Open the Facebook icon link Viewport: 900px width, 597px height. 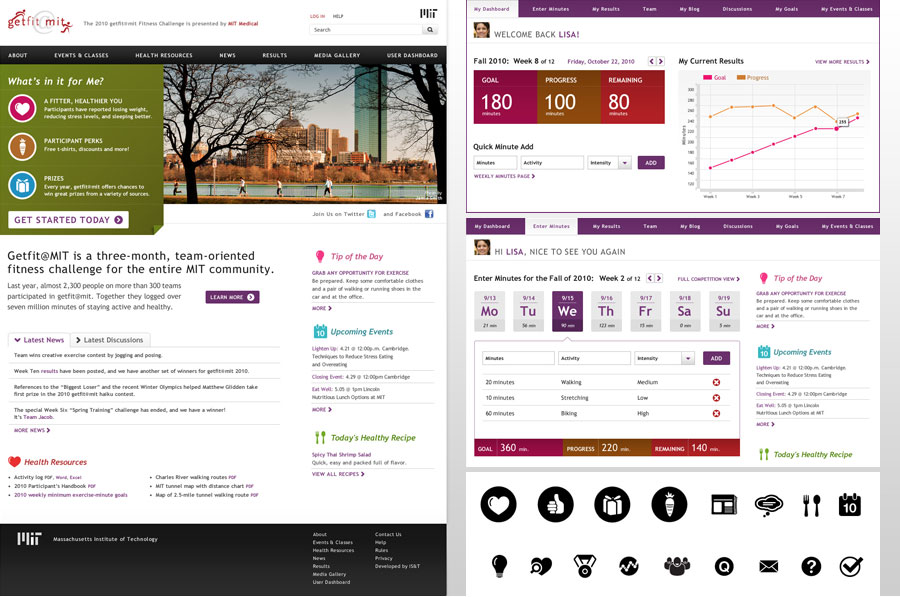click(x=429, y=214)
